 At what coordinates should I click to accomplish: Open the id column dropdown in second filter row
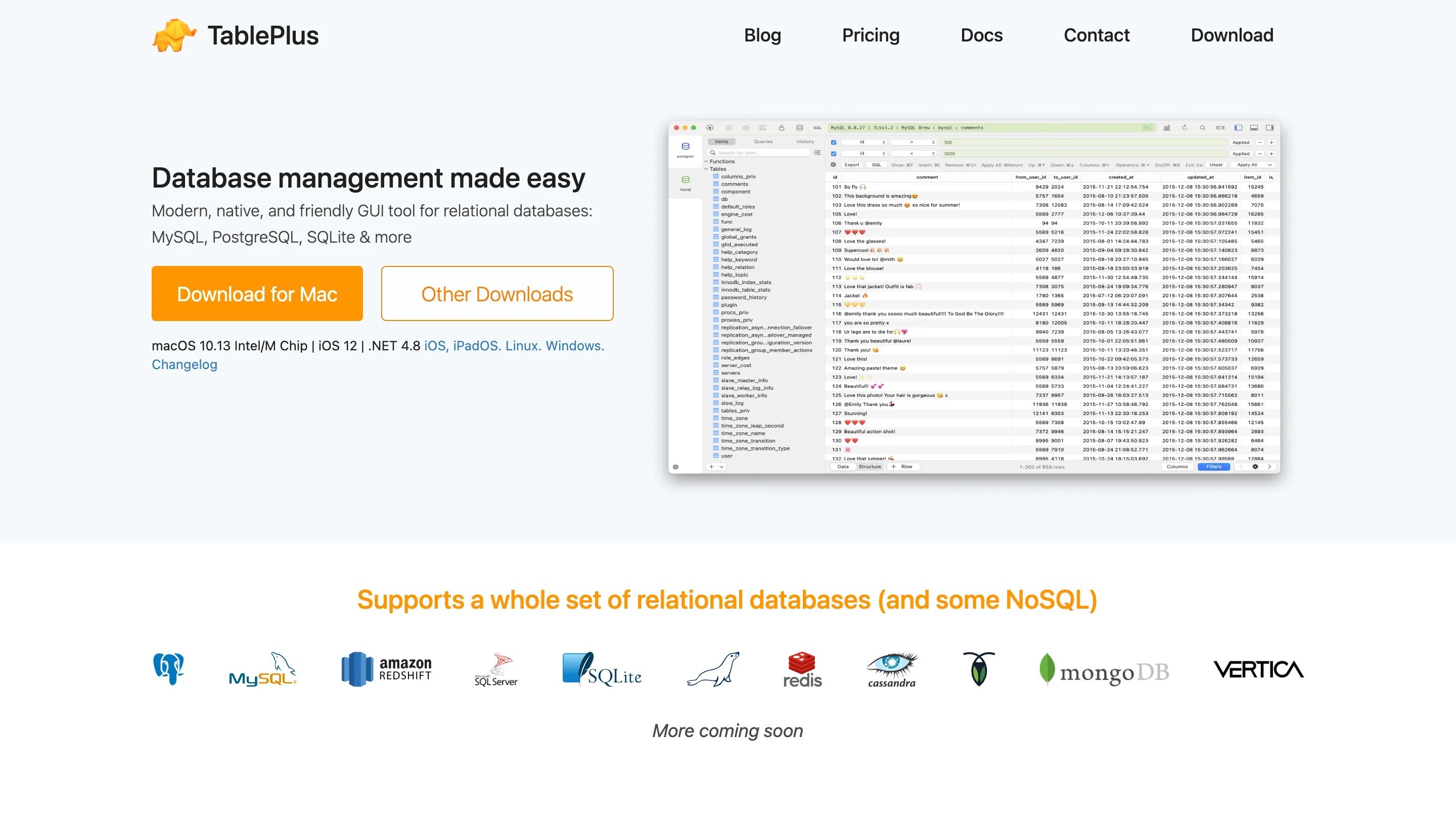[864, 154]
